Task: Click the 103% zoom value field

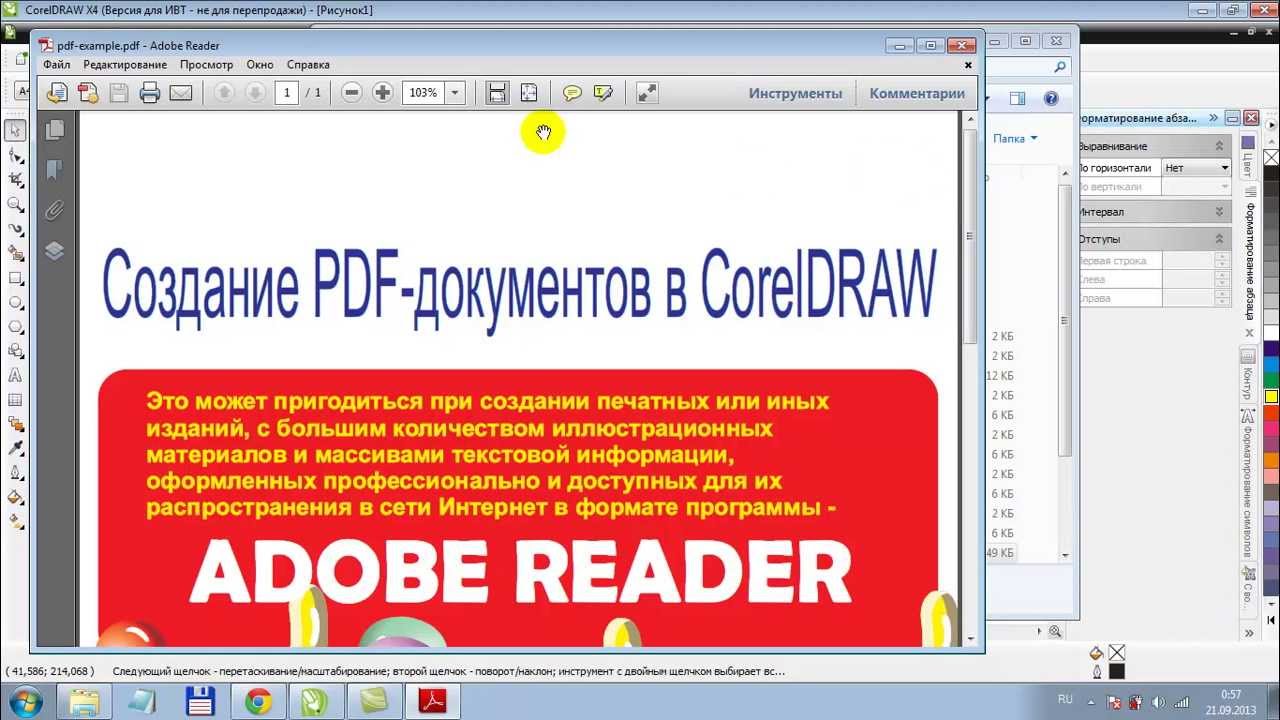Action: pyautogui.click(x=424, y=93)
